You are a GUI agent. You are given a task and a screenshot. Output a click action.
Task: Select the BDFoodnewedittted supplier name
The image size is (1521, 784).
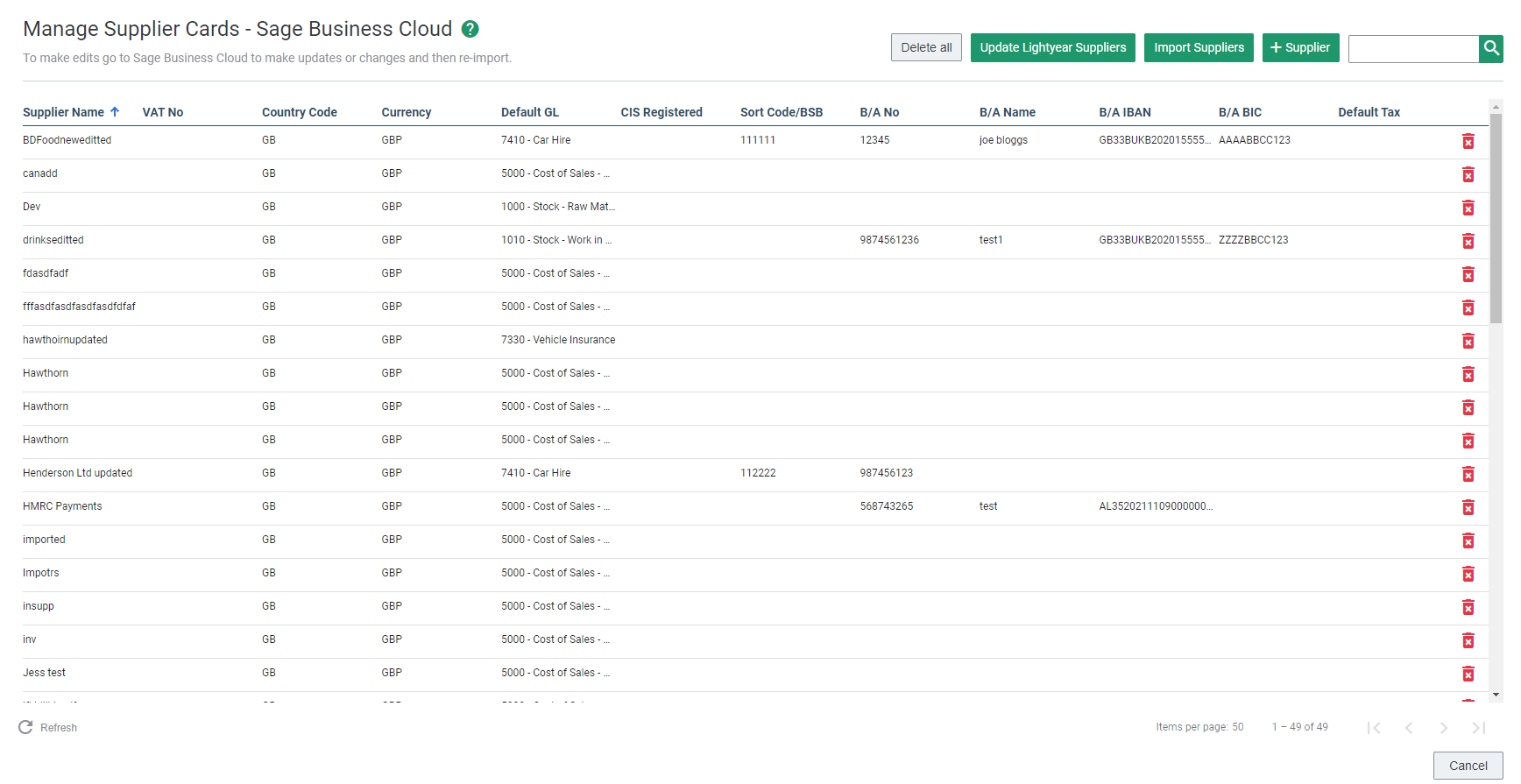click(67, 140)
